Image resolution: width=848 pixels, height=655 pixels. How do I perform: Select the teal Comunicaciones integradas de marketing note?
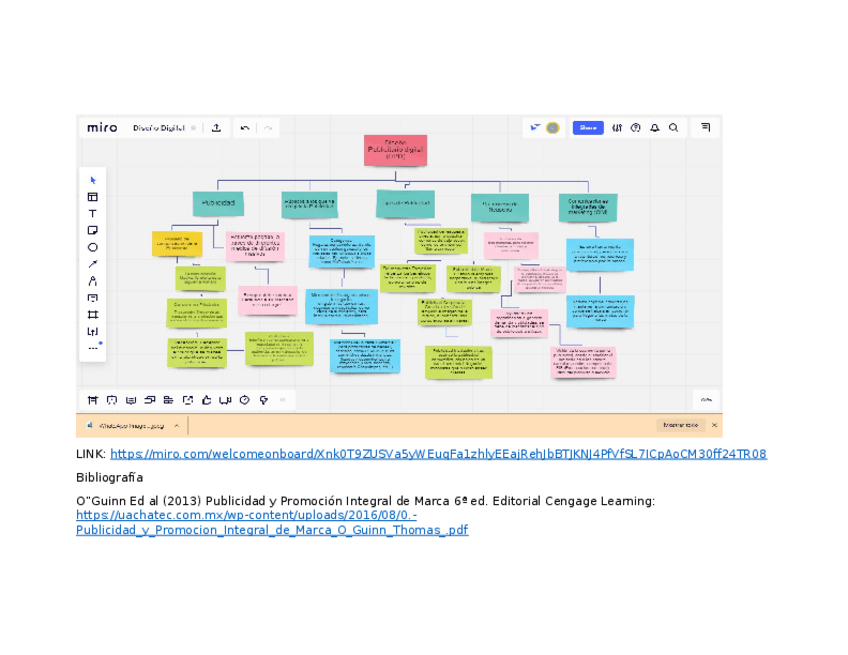coord(588,208)
